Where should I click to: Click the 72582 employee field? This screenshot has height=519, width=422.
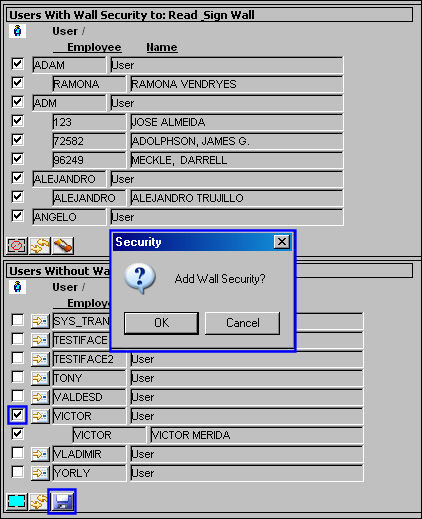(89, 141)
